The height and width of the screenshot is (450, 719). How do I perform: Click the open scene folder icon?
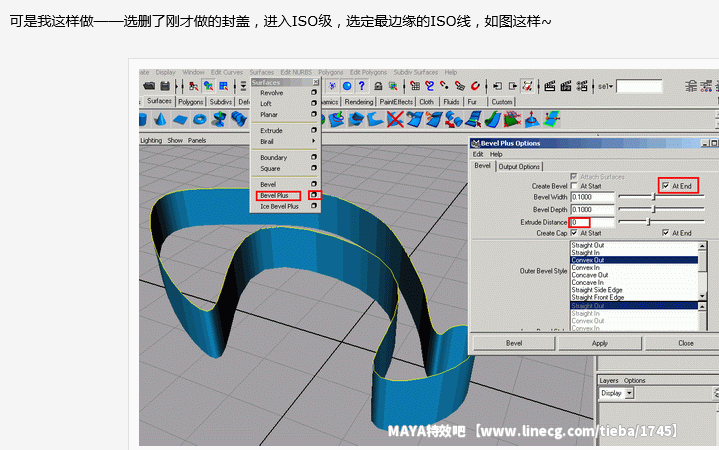pyautogui.click(x=149, y=86)
